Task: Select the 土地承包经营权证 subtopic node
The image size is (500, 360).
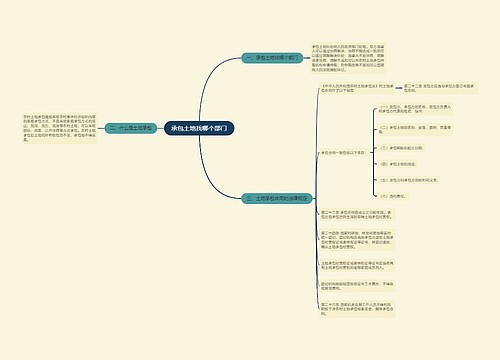Action: pos(357,265)
